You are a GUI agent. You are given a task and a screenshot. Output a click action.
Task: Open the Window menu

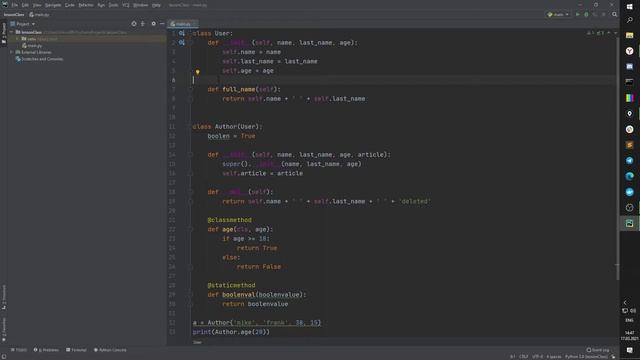pos(141,5)
